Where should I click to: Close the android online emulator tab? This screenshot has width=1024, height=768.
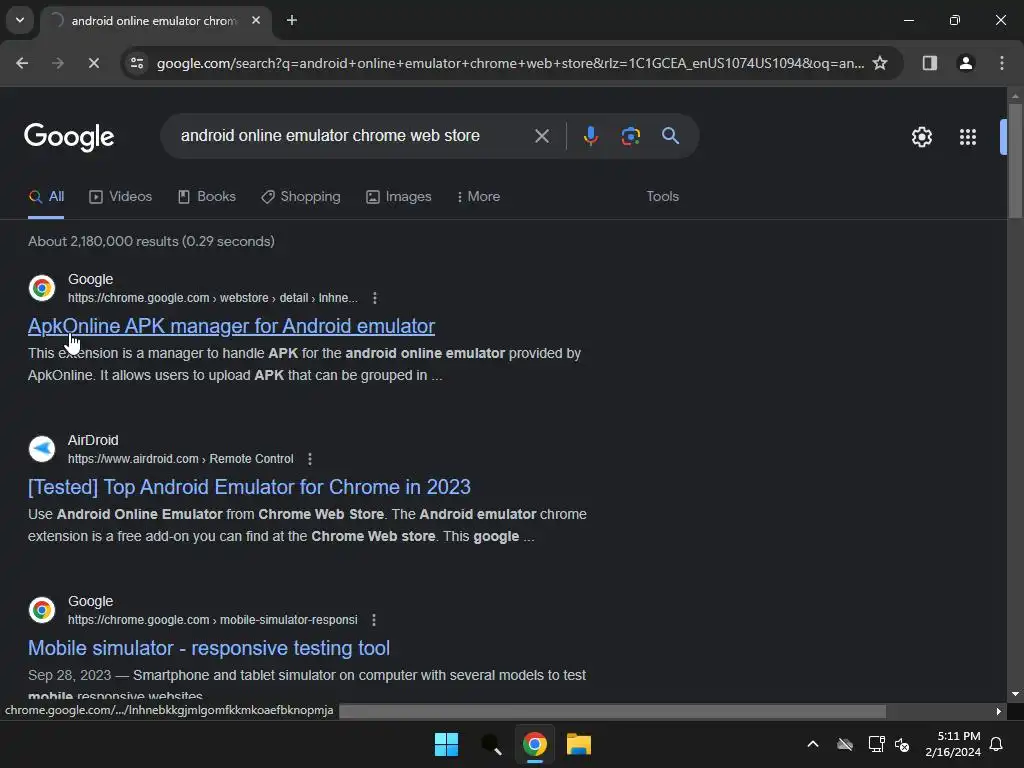click(256, 20)
